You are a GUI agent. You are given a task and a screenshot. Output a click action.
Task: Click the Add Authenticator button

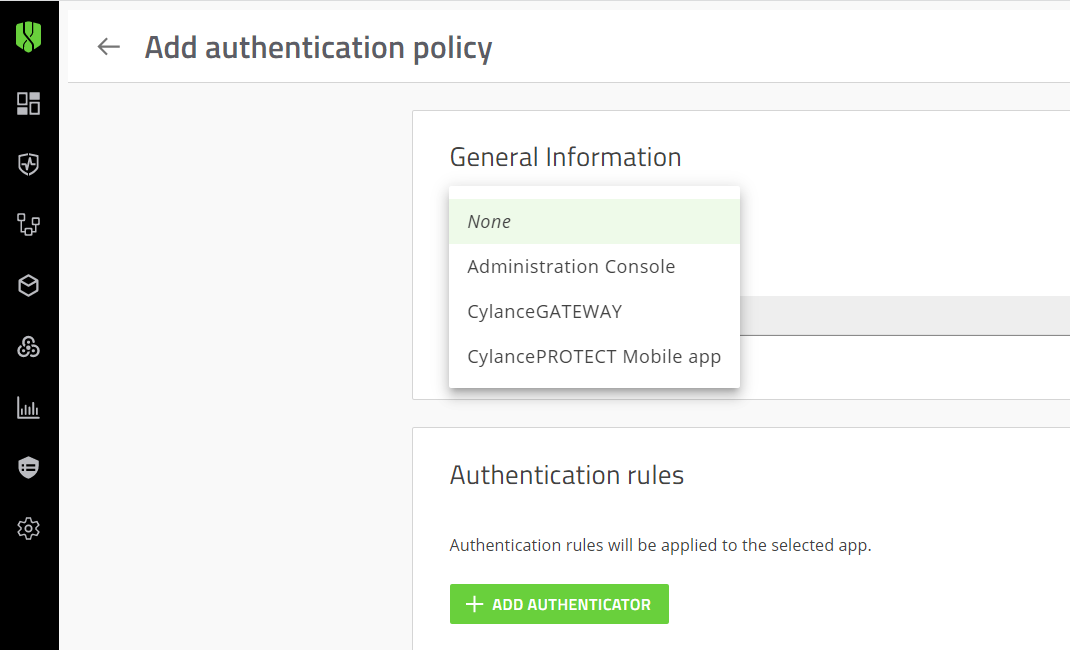pyautogui.click(x=559, y=604)
